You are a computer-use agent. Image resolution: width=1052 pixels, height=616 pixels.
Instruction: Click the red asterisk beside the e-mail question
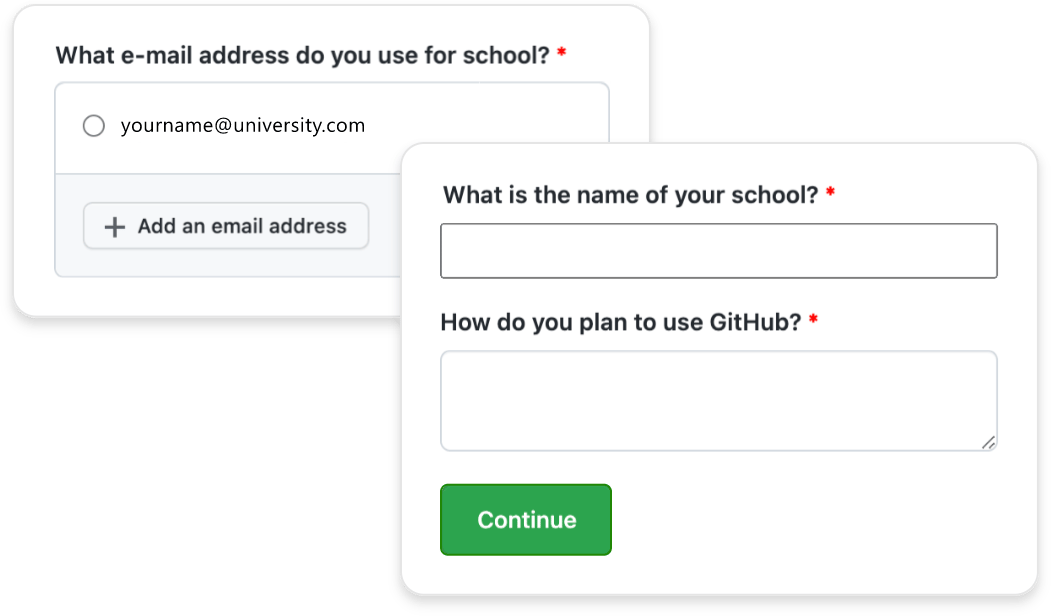(x=562, y=53)
